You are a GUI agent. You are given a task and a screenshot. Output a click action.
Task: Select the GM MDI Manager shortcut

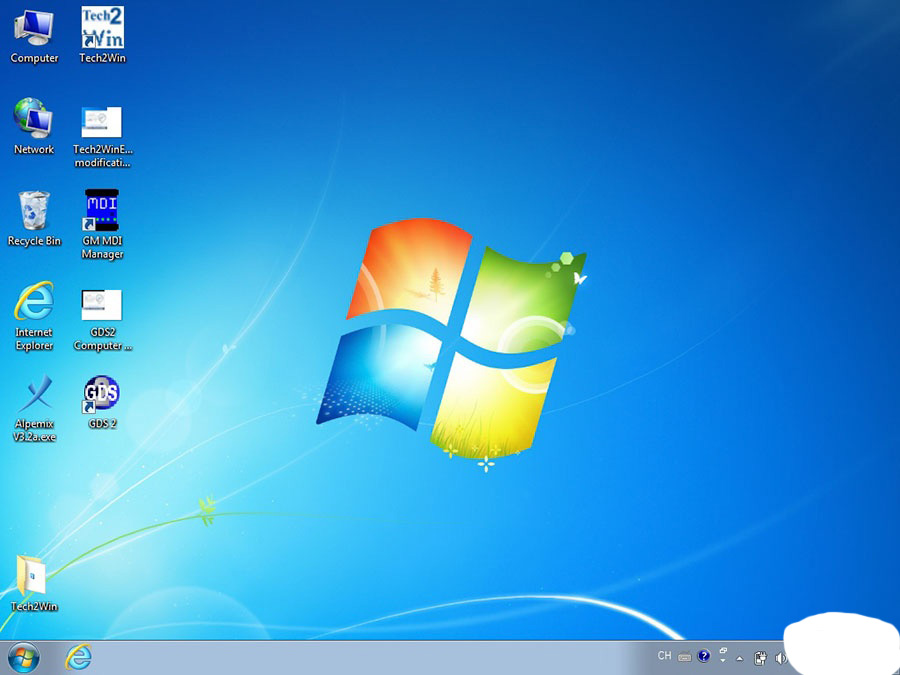click(102, 225)
